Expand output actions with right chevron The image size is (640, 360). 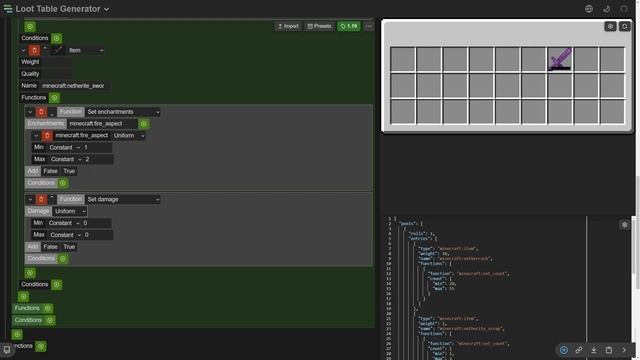tap(624, 350)
